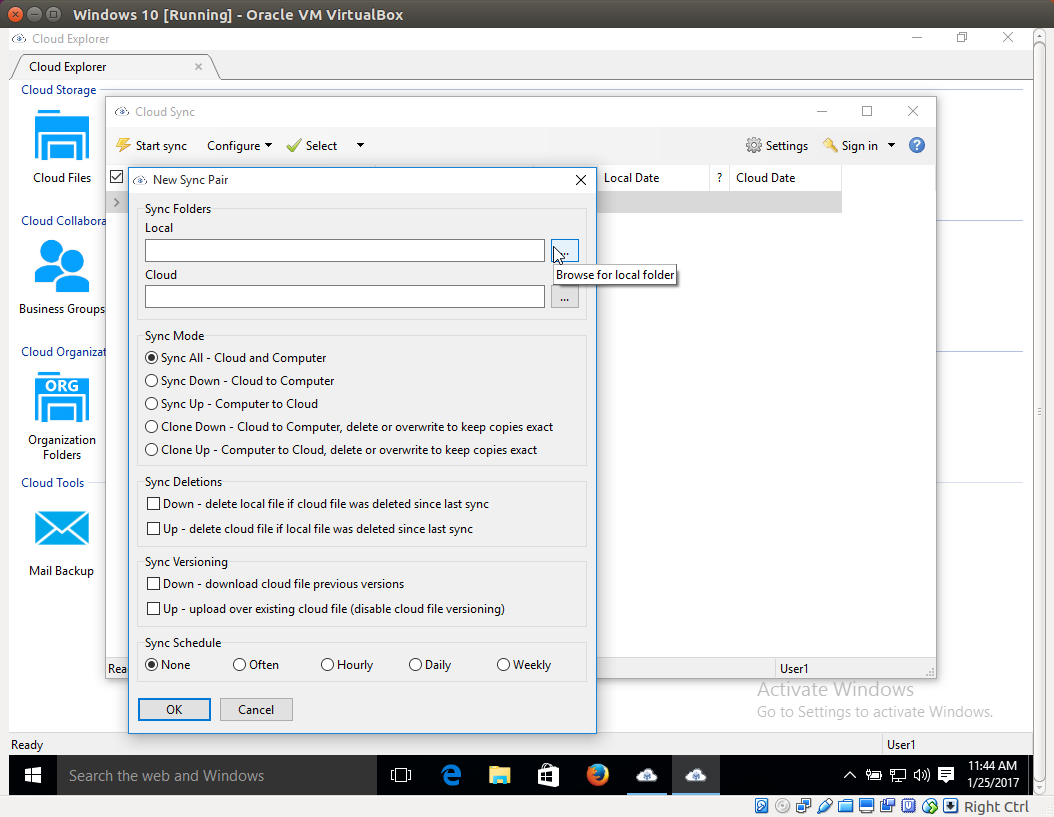This screenshot has height=817, width=1054.
Task: Cancel the New Sync Pair dialog
Action: coord(256,709)
